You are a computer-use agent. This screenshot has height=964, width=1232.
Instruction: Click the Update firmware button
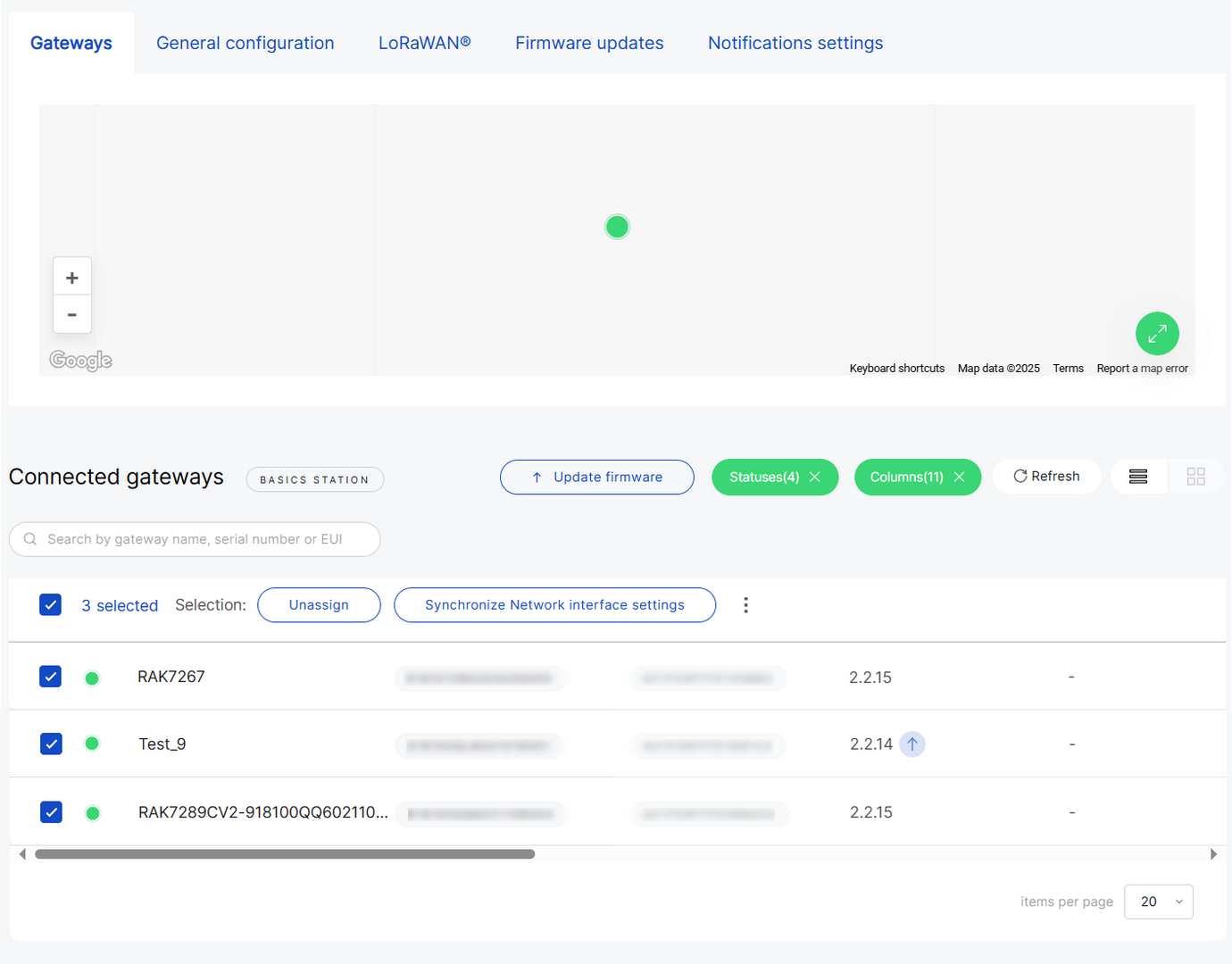coord(596,477)
